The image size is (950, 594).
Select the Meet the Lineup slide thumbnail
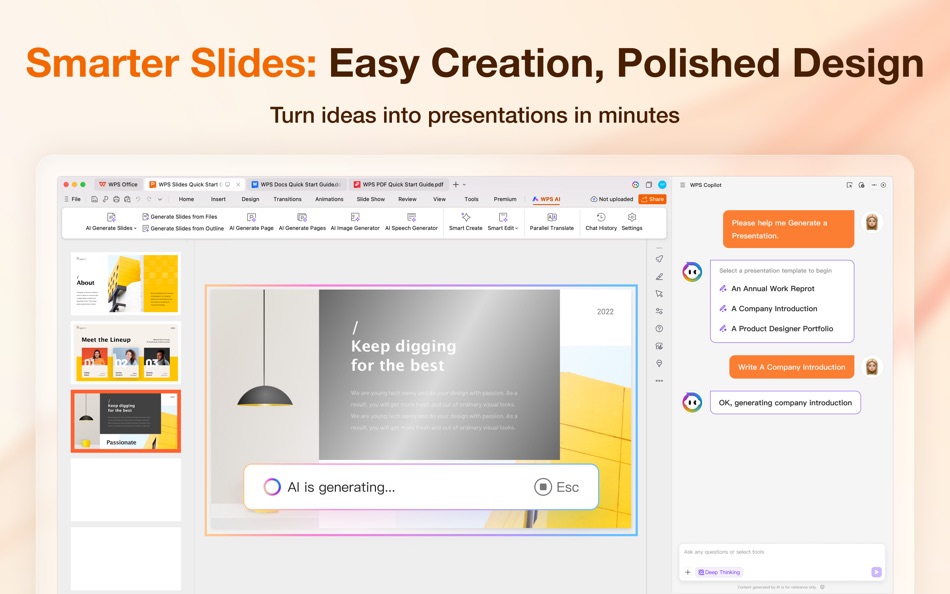click(125, 352)
